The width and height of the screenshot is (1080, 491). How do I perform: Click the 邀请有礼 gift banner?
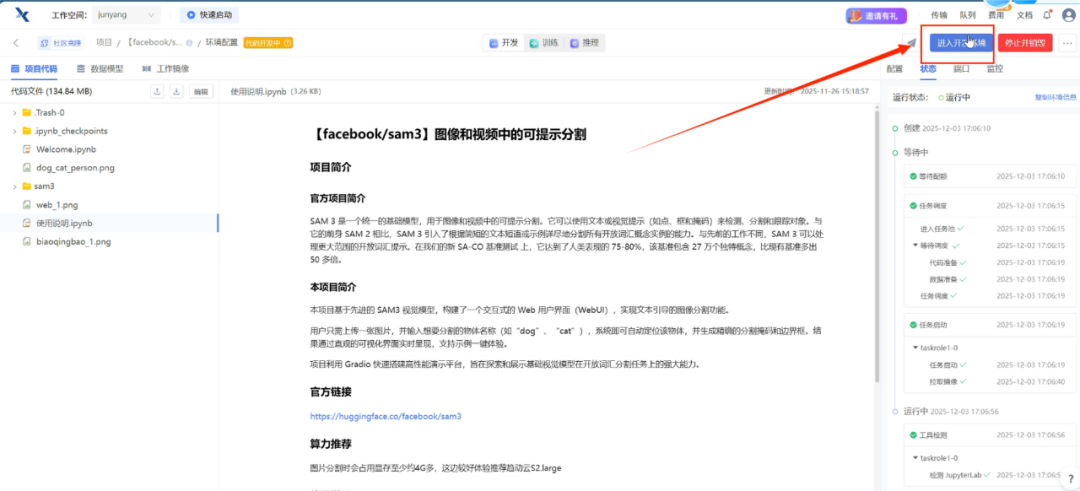click(876, 14)
